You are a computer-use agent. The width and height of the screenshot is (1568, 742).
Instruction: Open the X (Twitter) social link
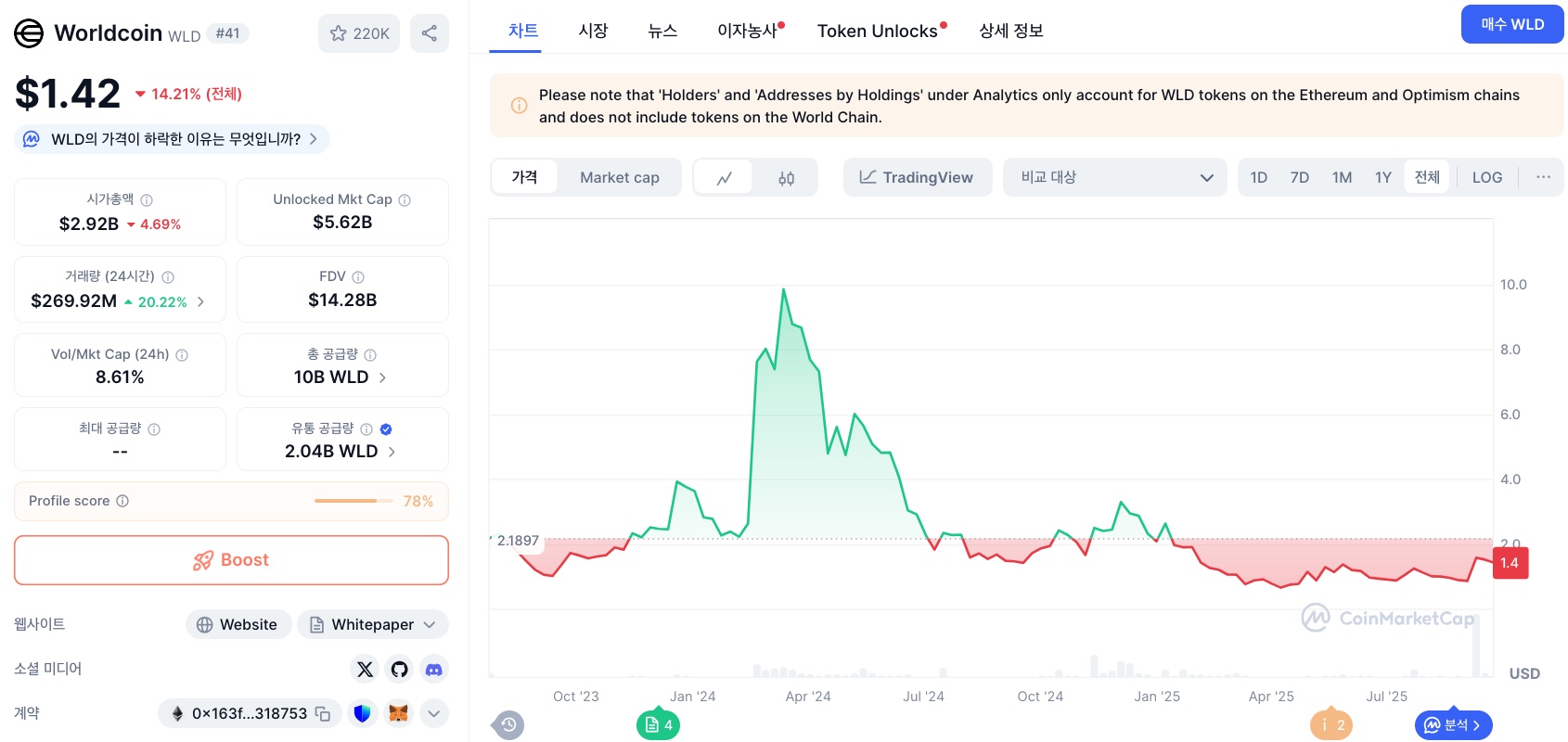point(365,669)
